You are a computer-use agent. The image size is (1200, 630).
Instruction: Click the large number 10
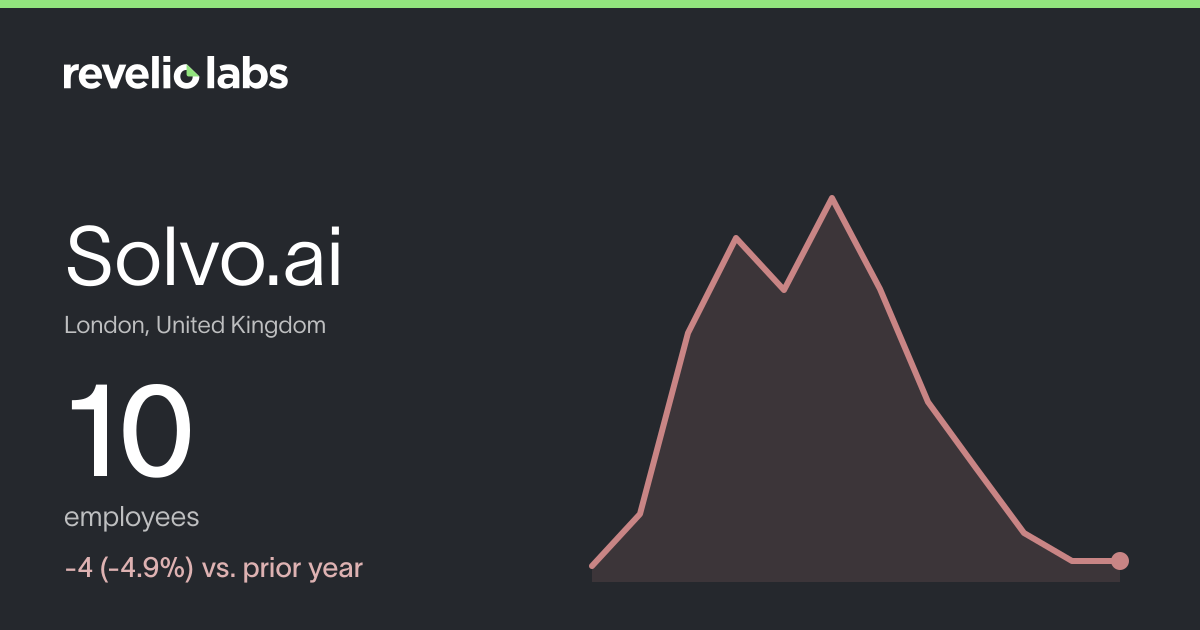click(x=128, y=434)
